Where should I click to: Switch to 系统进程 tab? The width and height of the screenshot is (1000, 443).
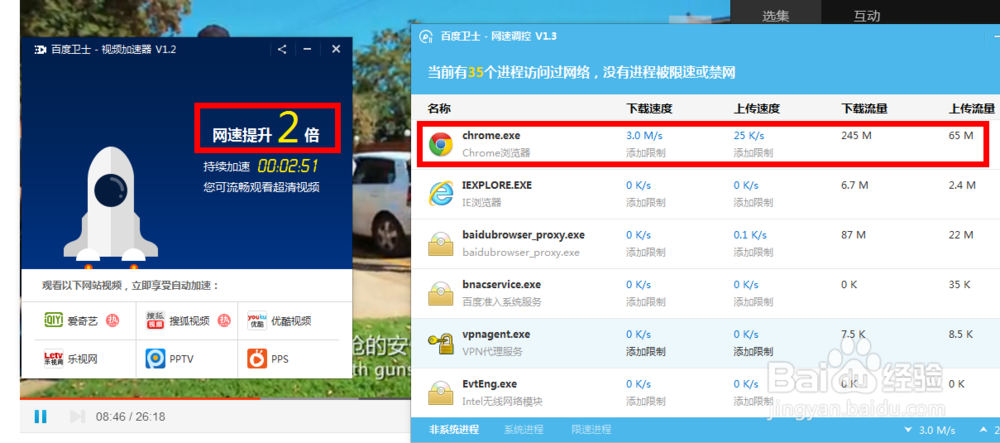point(524,430)
